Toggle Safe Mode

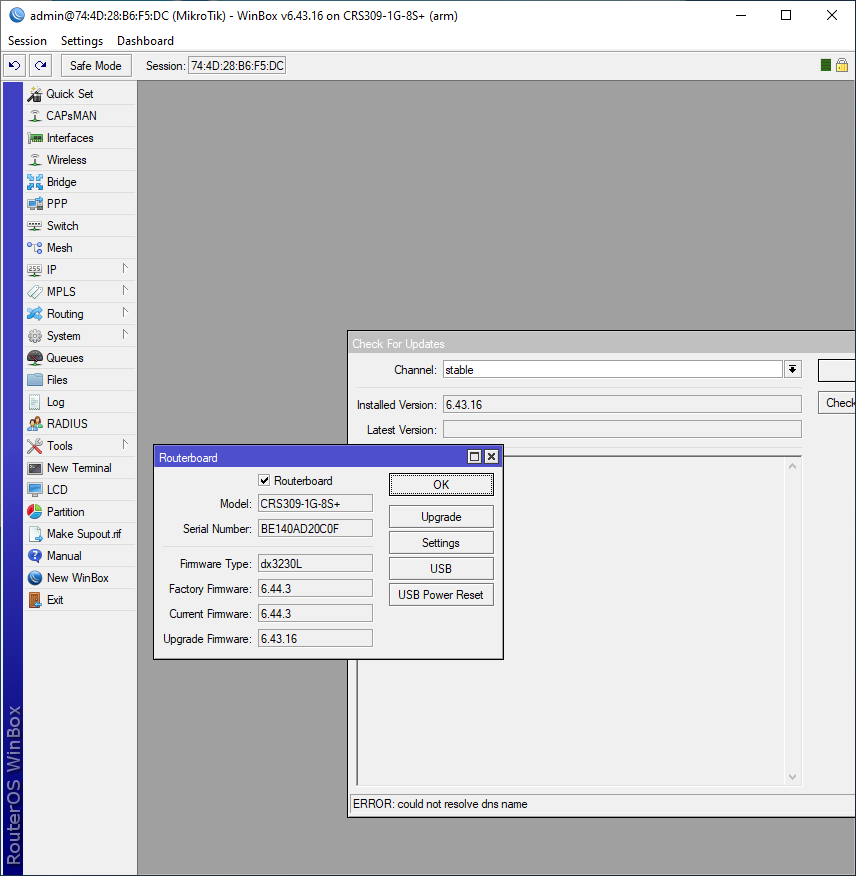(x=96, y=65)
